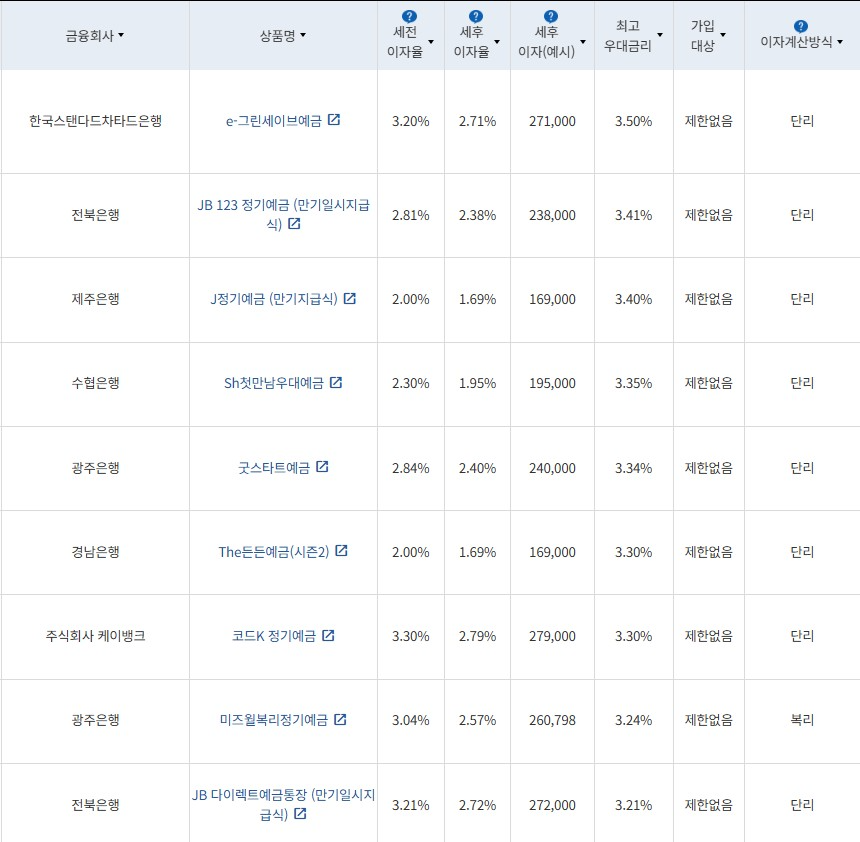The image size is (860, 842).
Task: Click external link icon beside 코드K 정기예금
Action: click(x=328, y=635)
